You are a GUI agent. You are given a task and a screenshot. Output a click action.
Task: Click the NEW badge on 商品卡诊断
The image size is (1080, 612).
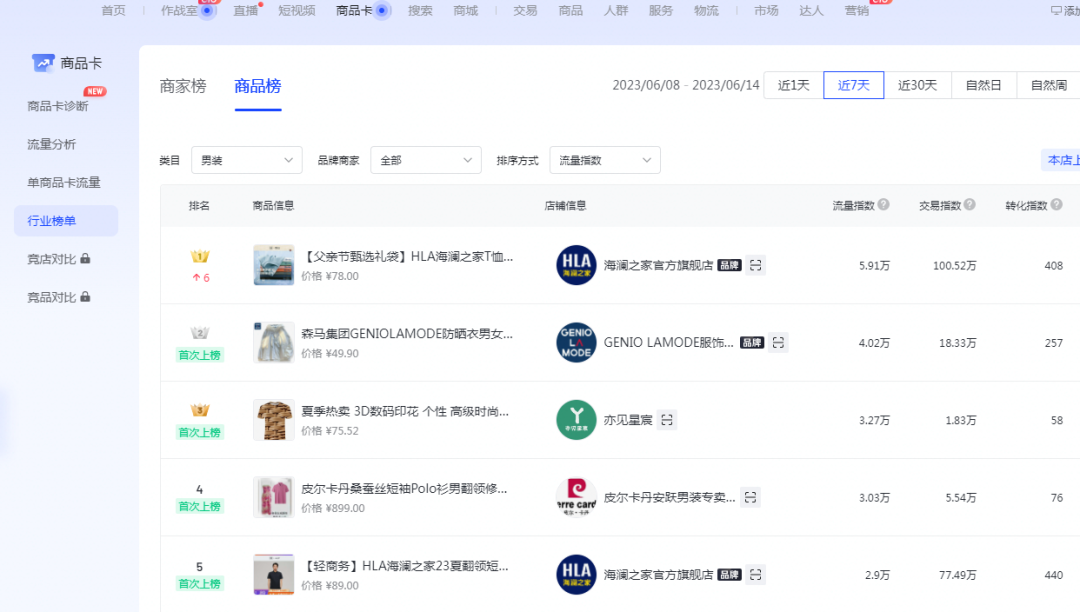(x=95, y=91)
